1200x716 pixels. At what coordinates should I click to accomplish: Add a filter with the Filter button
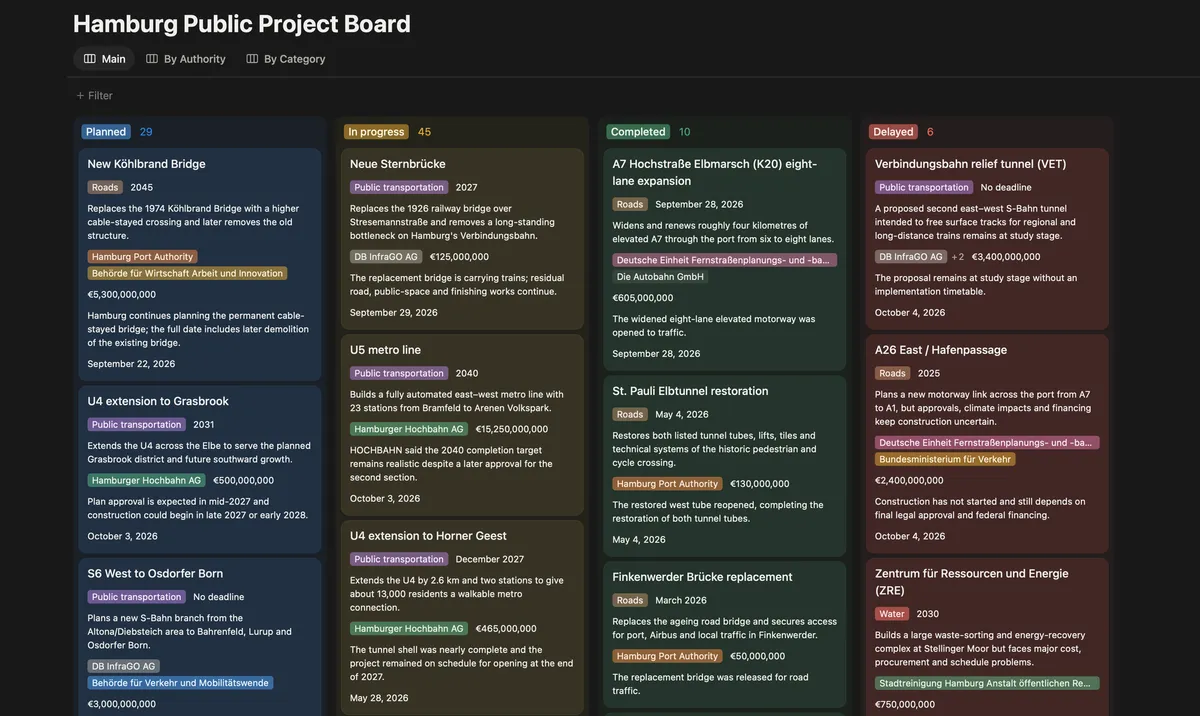[x=94, y=96]
